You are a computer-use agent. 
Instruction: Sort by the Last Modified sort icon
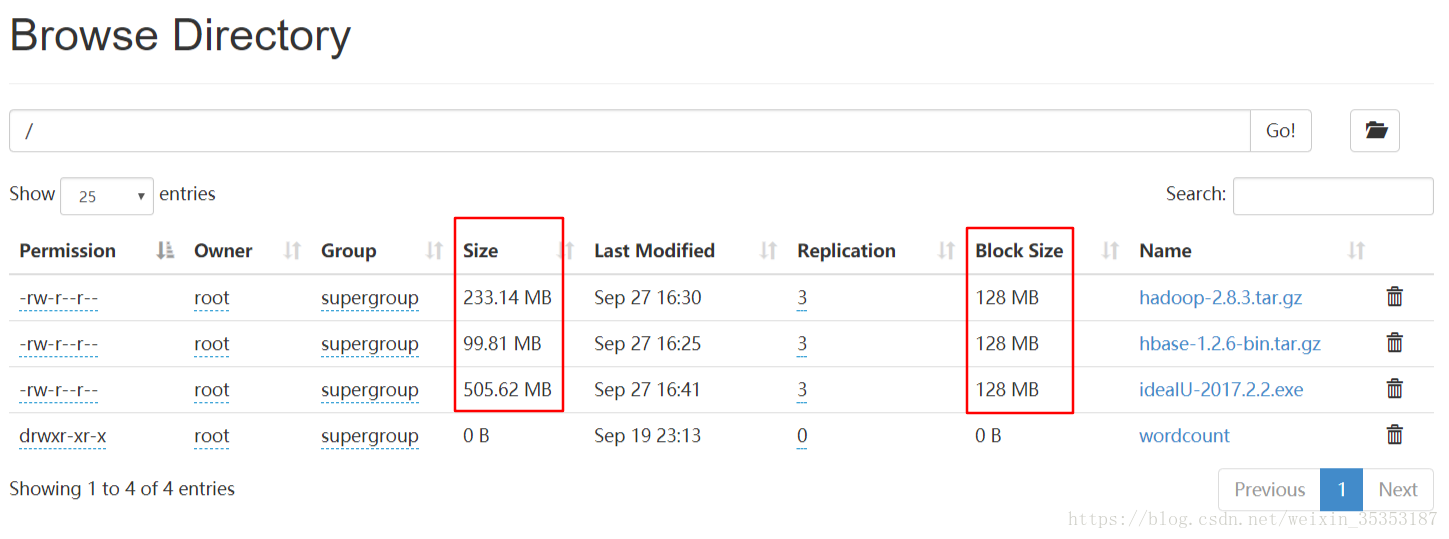769,251
